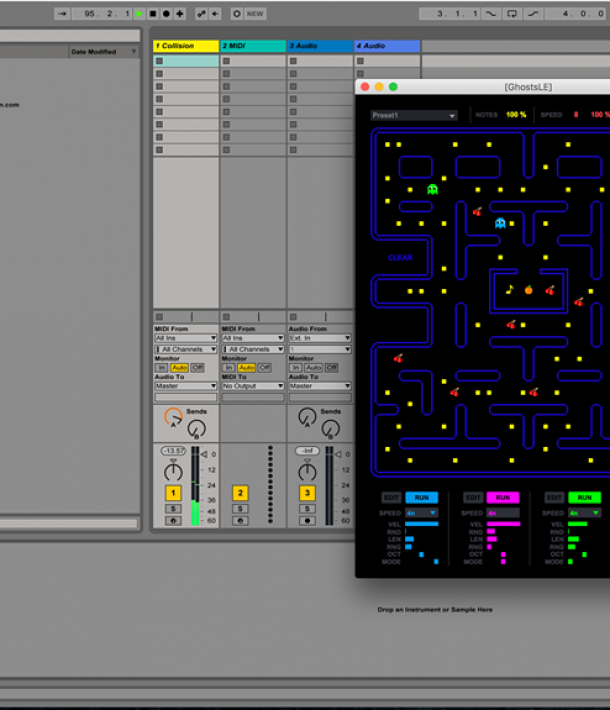The height and width of the screenshot is (710, 610).
Task: Click the blue RUN button in GhostsLE
Action: coord(422,497)
